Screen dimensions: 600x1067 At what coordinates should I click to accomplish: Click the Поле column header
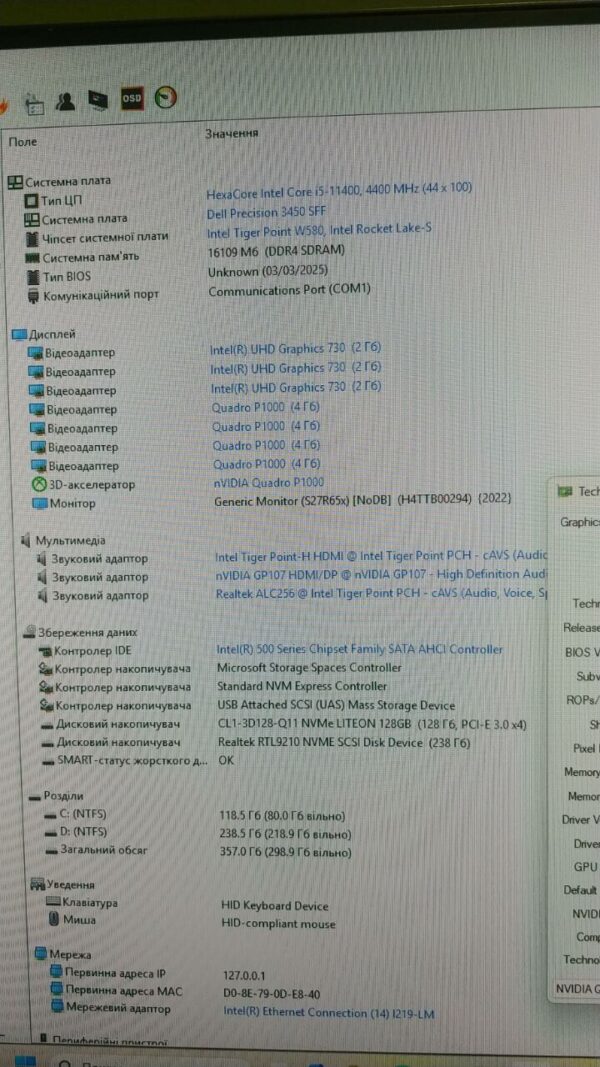(23, 142)
